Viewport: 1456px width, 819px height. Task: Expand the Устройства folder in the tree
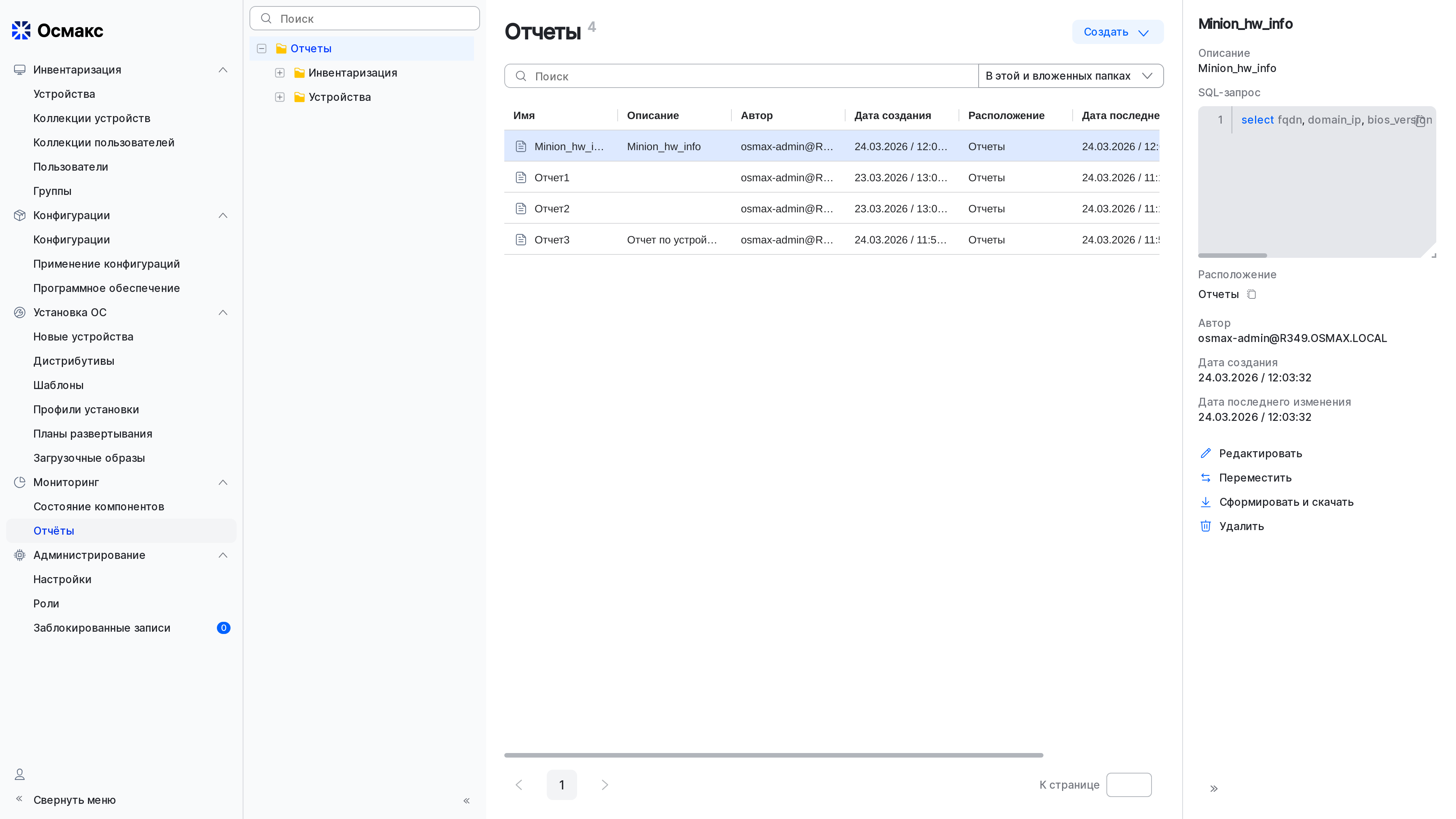[x=280, y=97]
